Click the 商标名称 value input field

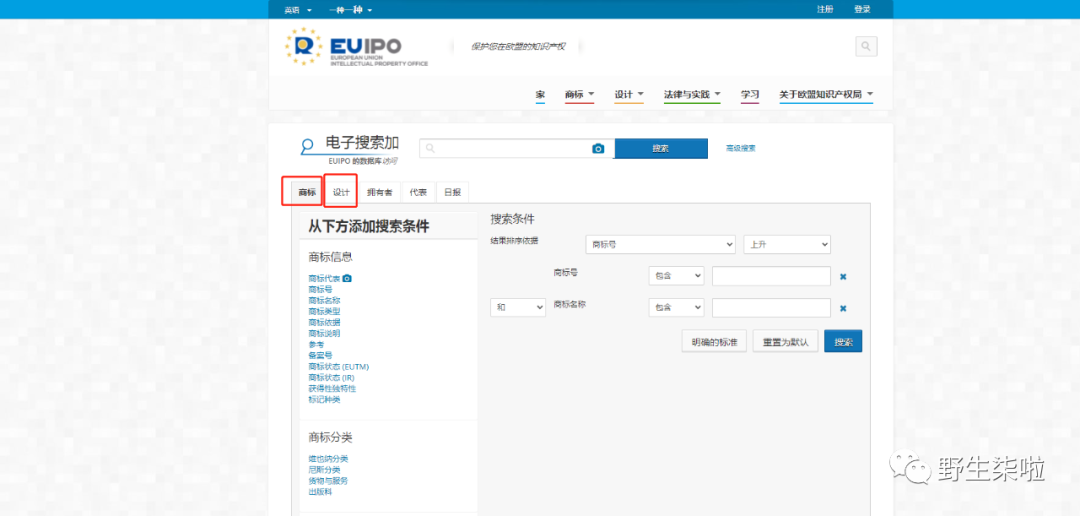pos(771,307)
